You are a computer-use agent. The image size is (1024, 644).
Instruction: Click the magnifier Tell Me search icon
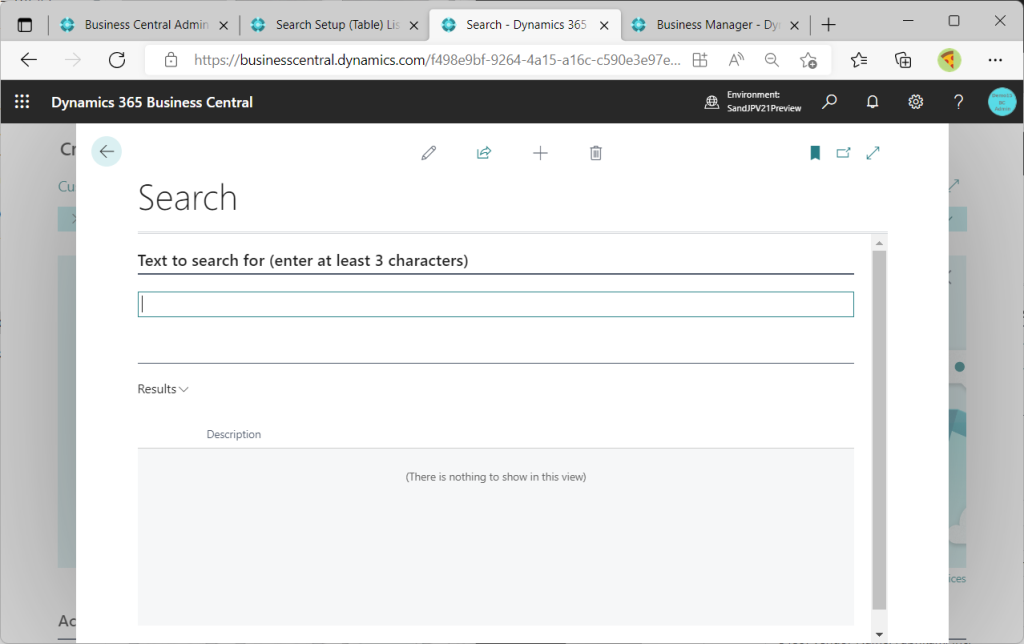(x=829, y=102)
